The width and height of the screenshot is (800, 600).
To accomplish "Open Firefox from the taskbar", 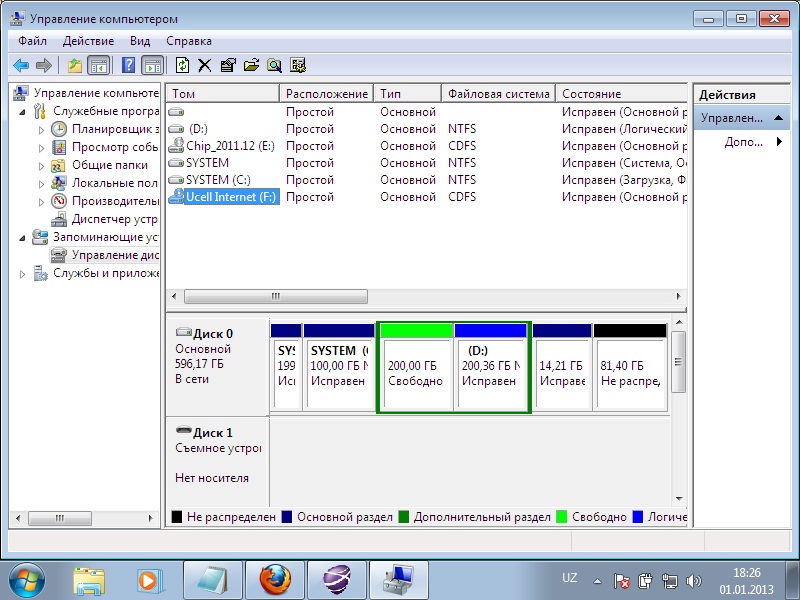I will [274, 579].
